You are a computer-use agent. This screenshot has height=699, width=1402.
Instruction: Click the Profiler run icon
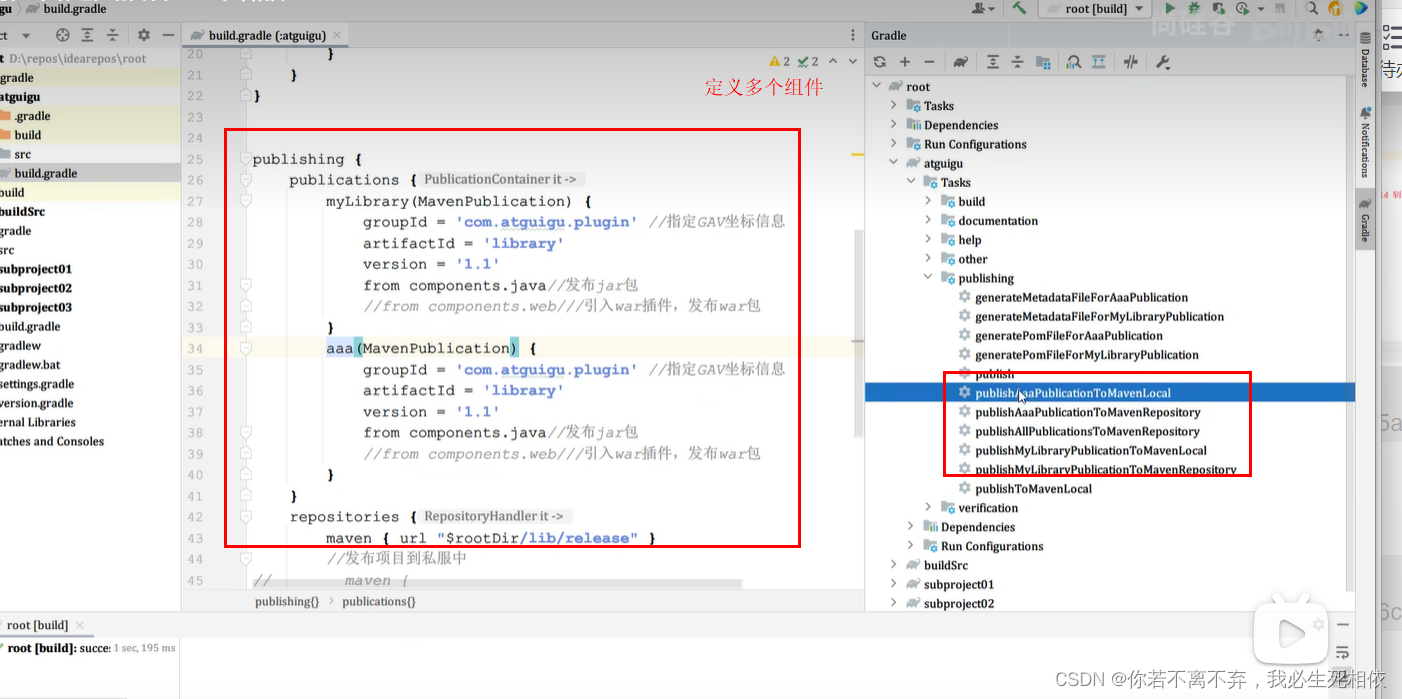(1241, 8)
